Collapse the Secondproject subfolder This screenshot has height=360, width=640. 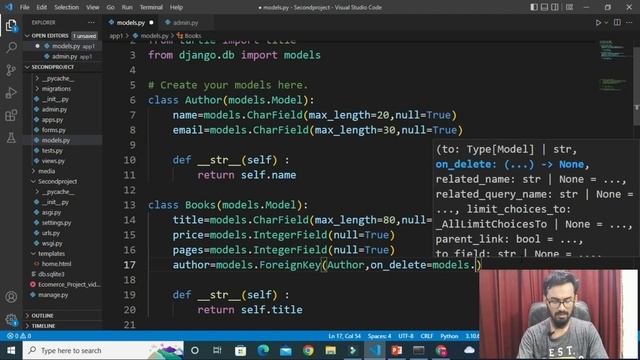[x=57, y=182]
